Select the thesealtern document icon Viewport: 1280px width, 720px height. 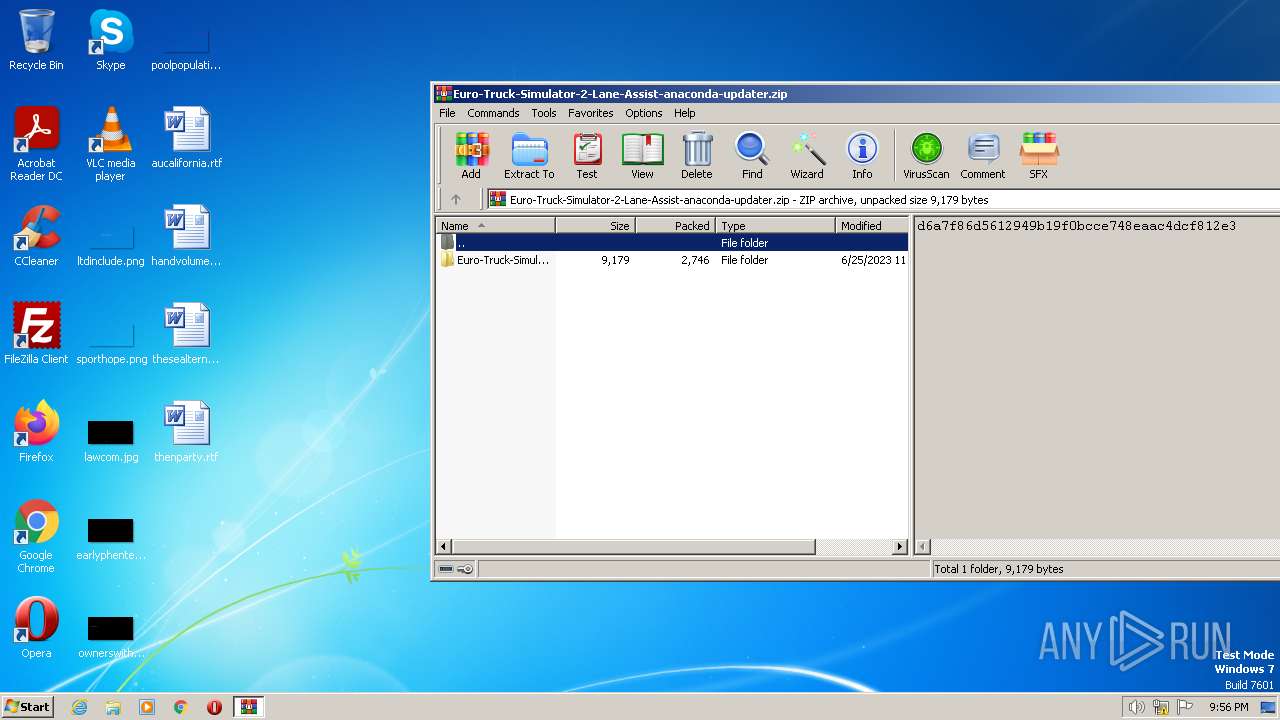click(186, 334)
